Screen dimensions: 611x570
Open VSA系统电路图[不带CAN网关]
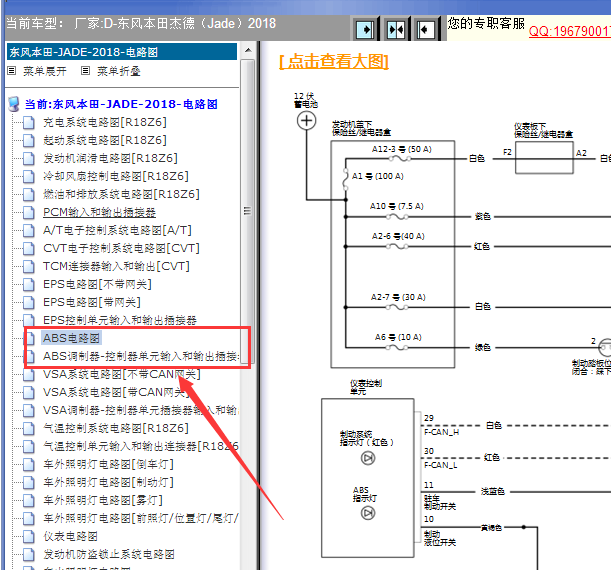[x=122, y=374]
